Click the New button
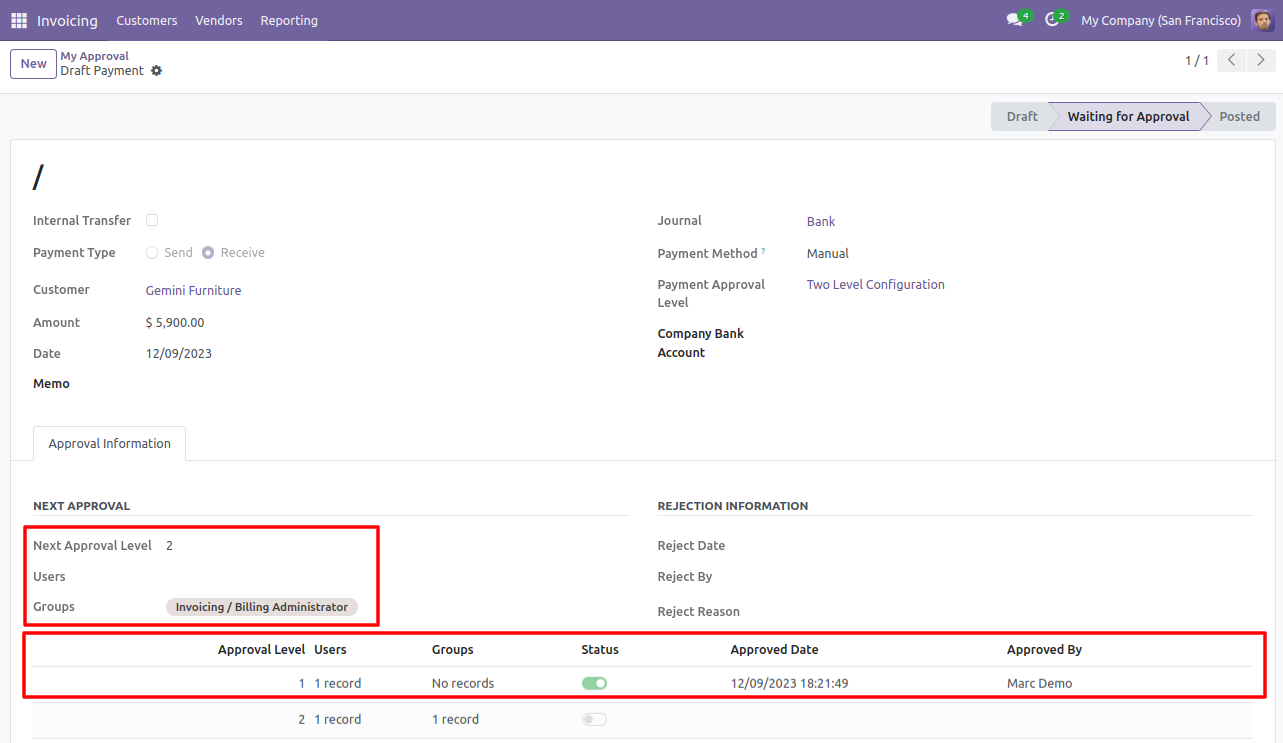 coord(33,64)
